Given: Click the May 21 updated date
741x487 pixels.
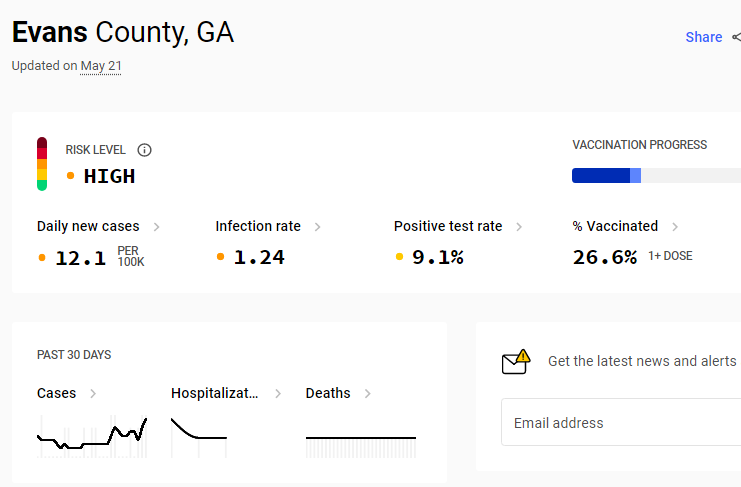Looking at the screenshot, I should (101, 66).
